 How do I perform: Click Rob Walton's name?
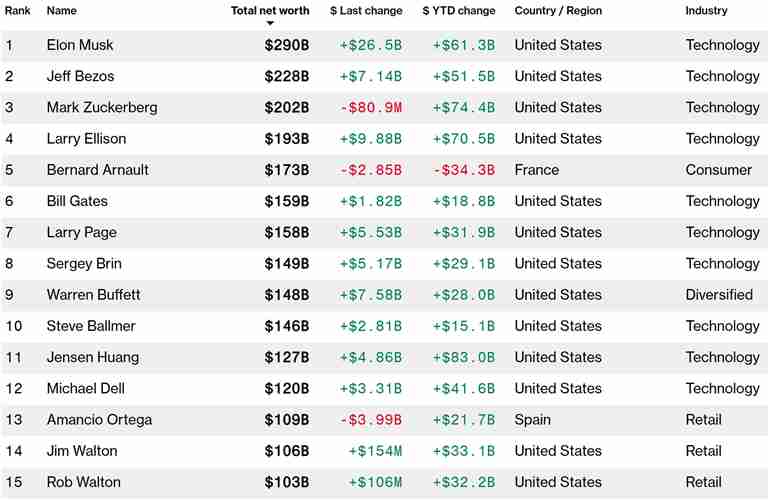(83, 482)
